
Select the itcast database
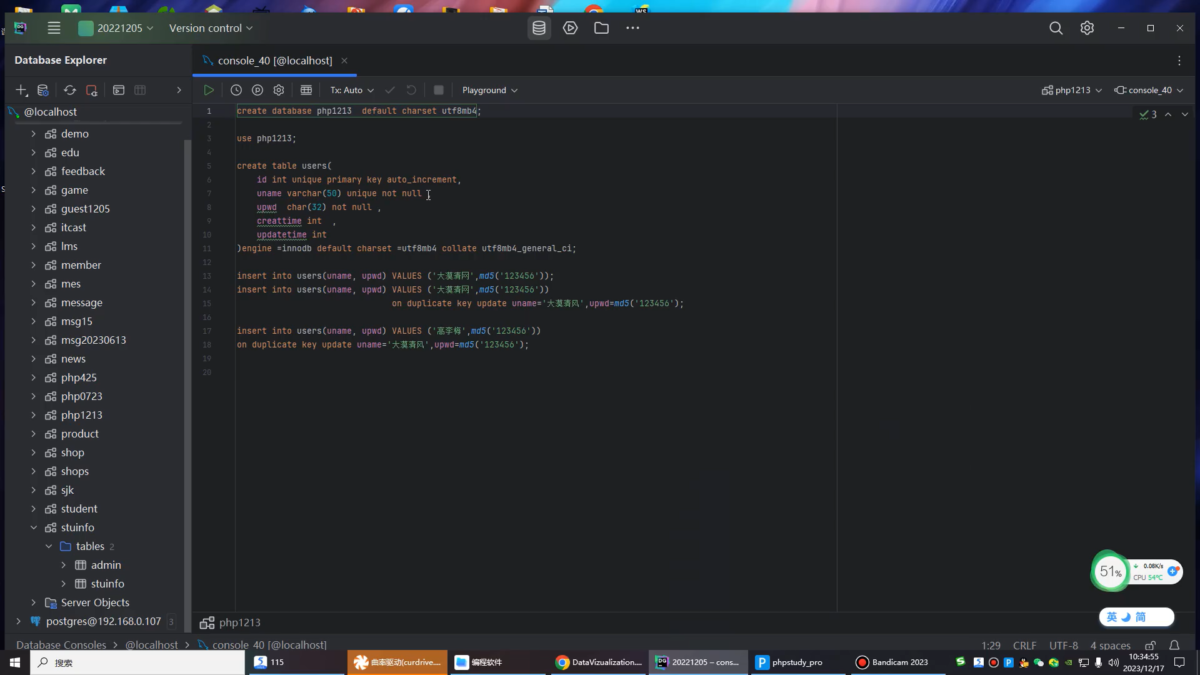(73, 228)
